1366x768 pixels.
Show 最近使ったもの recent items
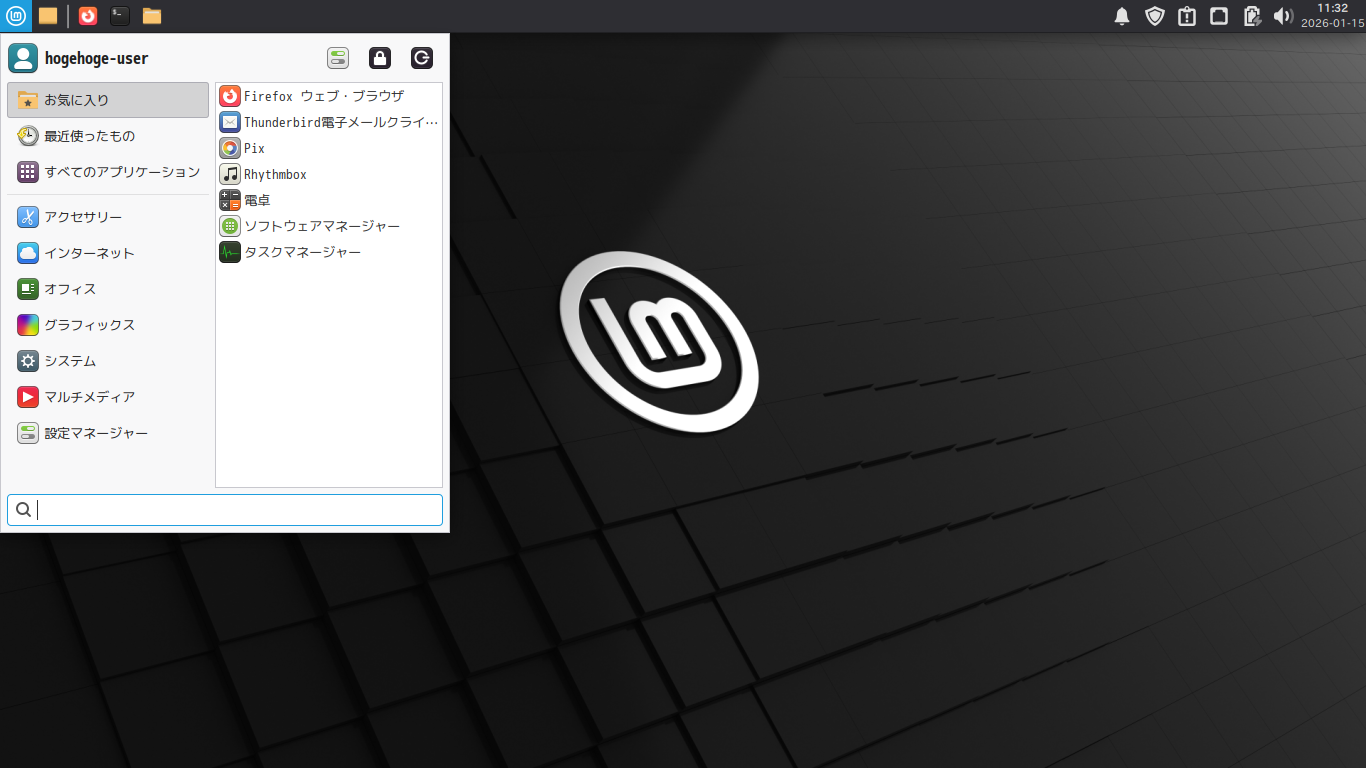[108, 136]
